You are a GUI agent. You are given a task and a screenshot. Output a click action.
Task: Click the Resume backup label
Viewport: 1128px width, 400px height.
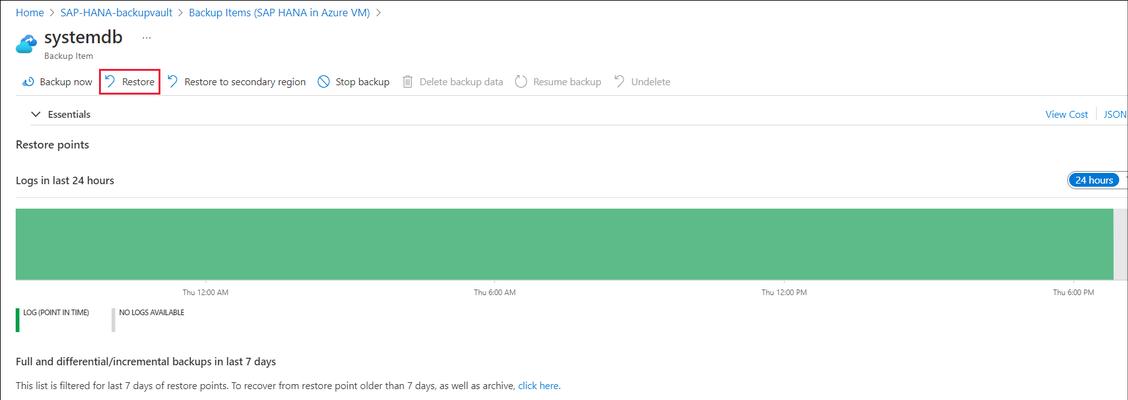point(567,82)
